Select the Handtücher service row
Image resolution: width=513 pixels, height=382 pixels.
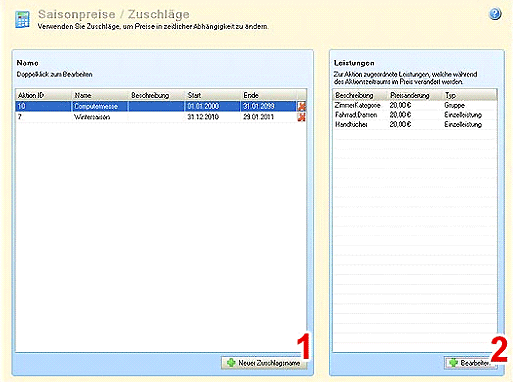(415, 124)
